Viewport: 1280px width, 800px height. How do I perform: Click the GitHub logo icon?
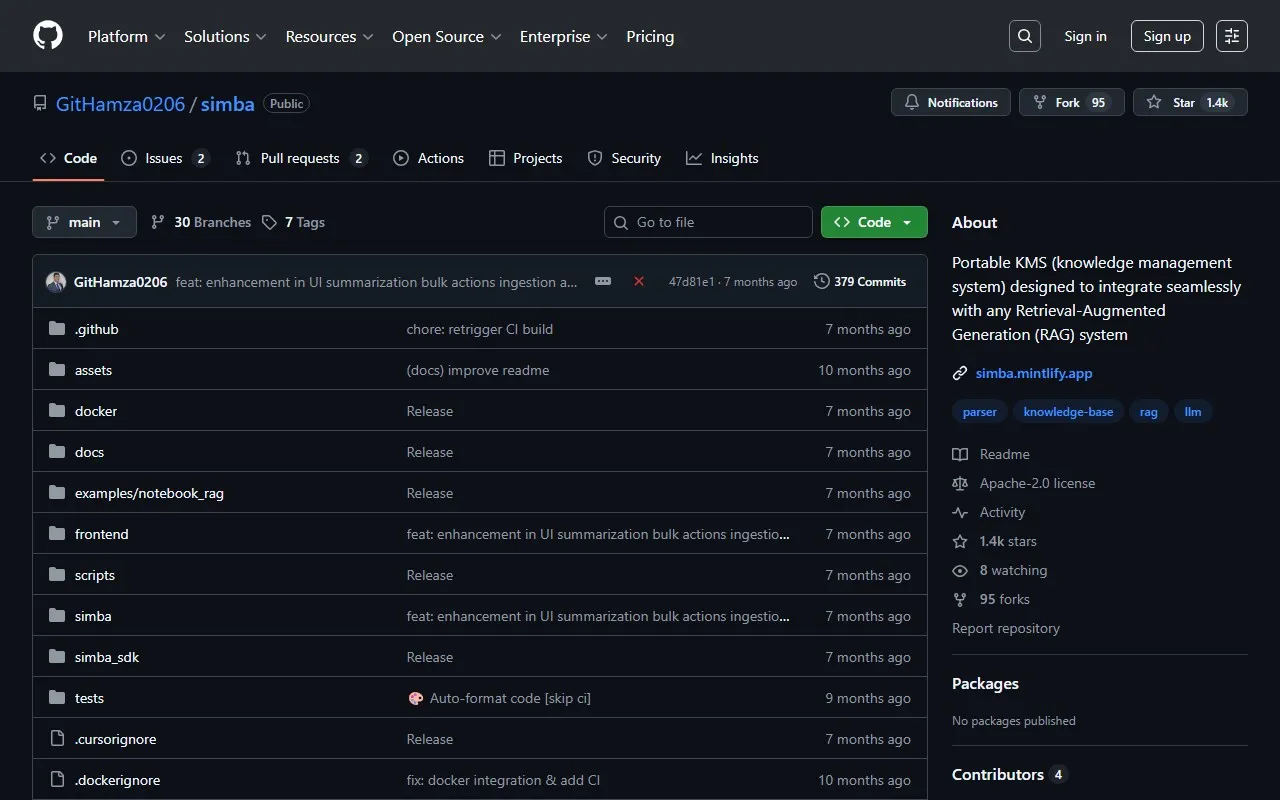click(48, 36)
